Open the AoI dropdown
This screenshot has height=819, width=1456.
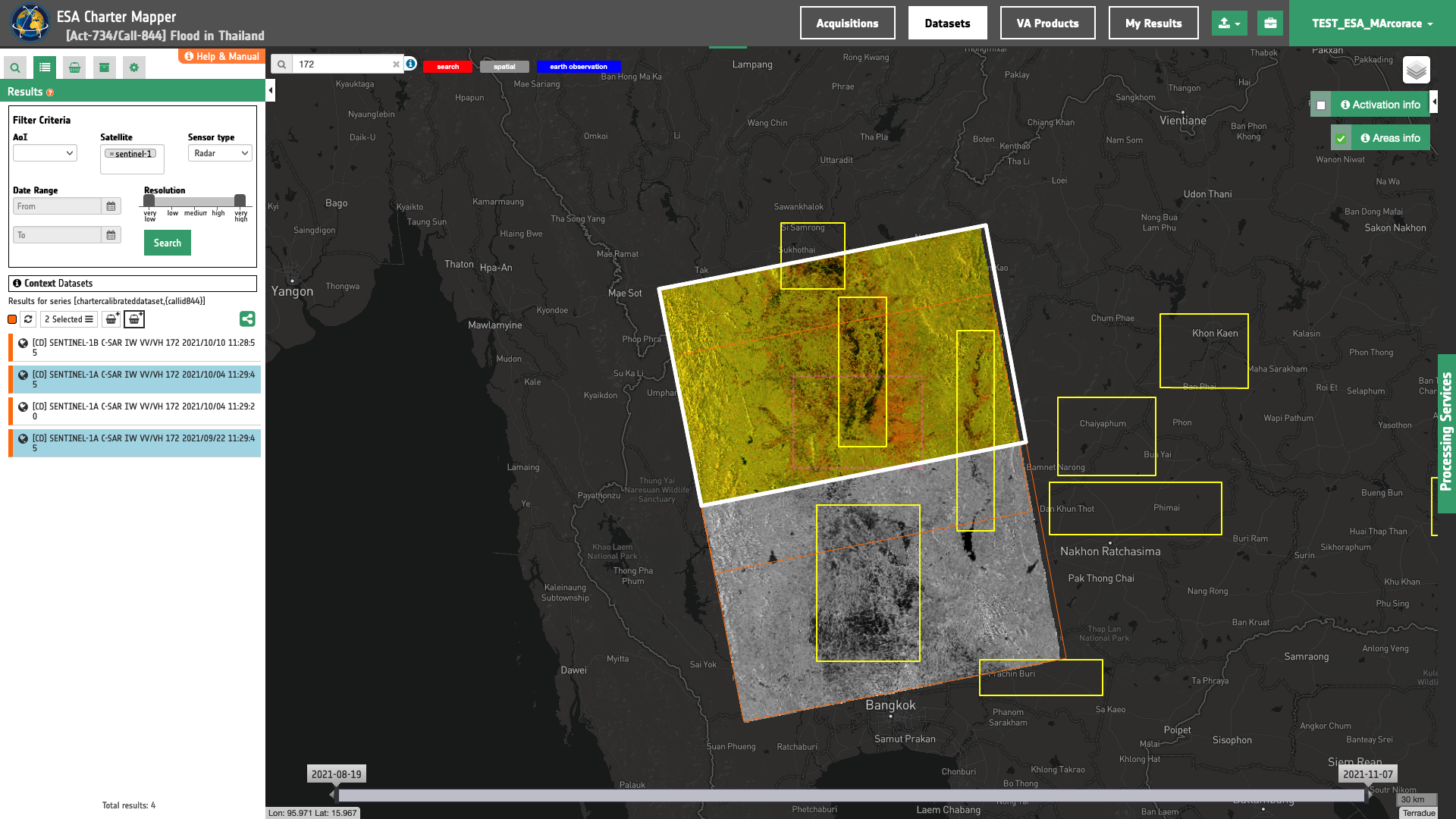[x=45, y=153]
